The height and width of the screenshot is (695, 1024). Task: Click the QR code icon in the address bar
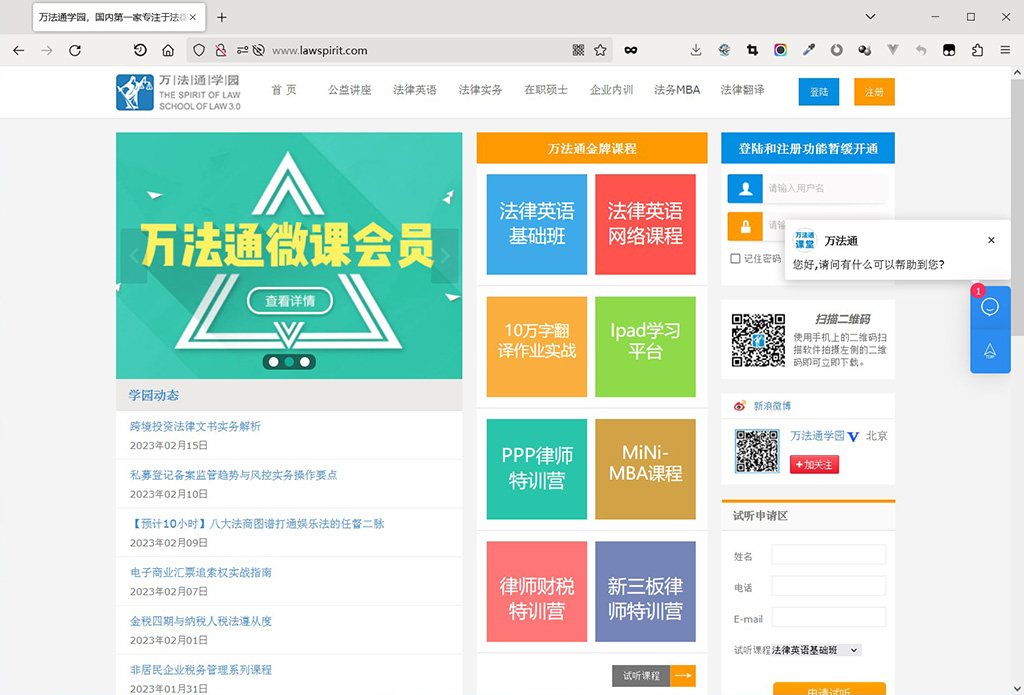[578, 49]
